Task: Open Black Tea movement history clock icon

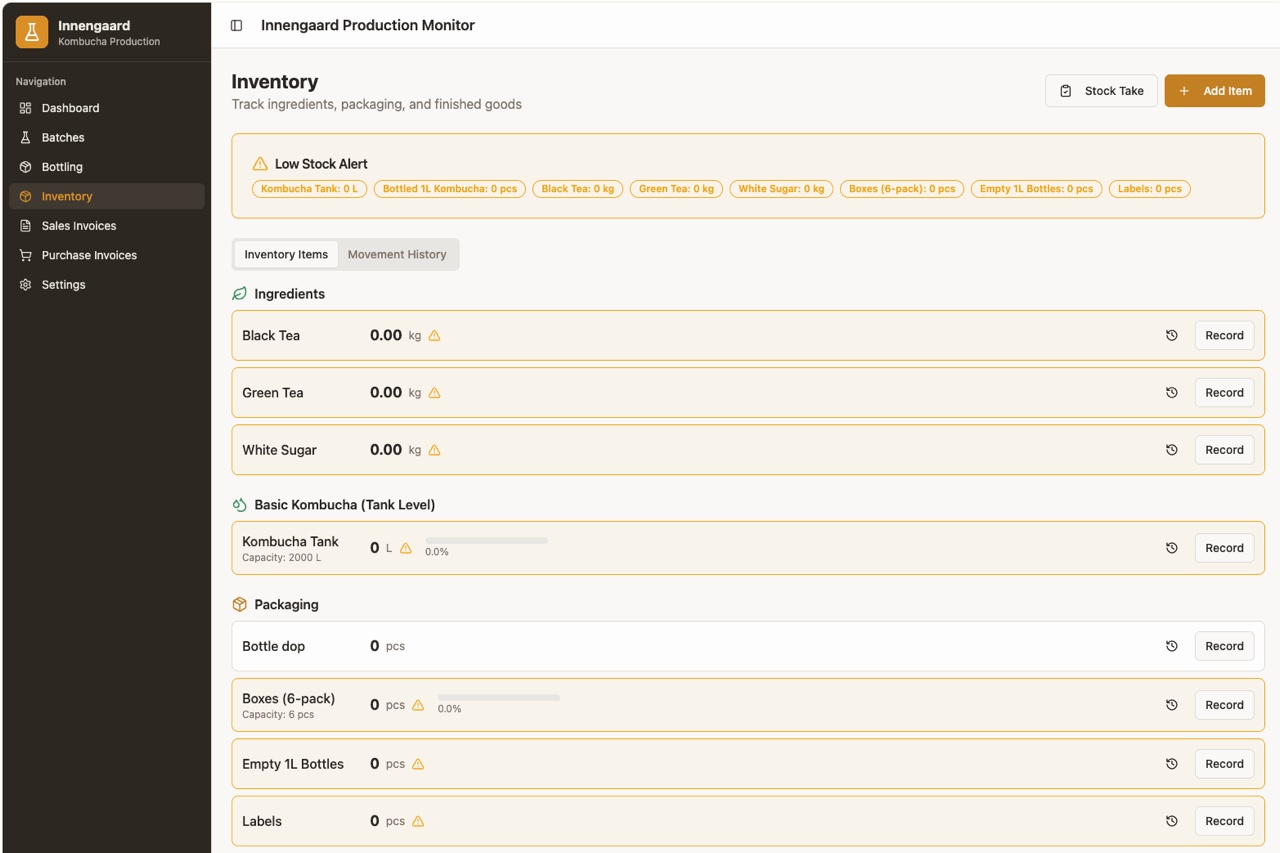Action: (1171, 335)
